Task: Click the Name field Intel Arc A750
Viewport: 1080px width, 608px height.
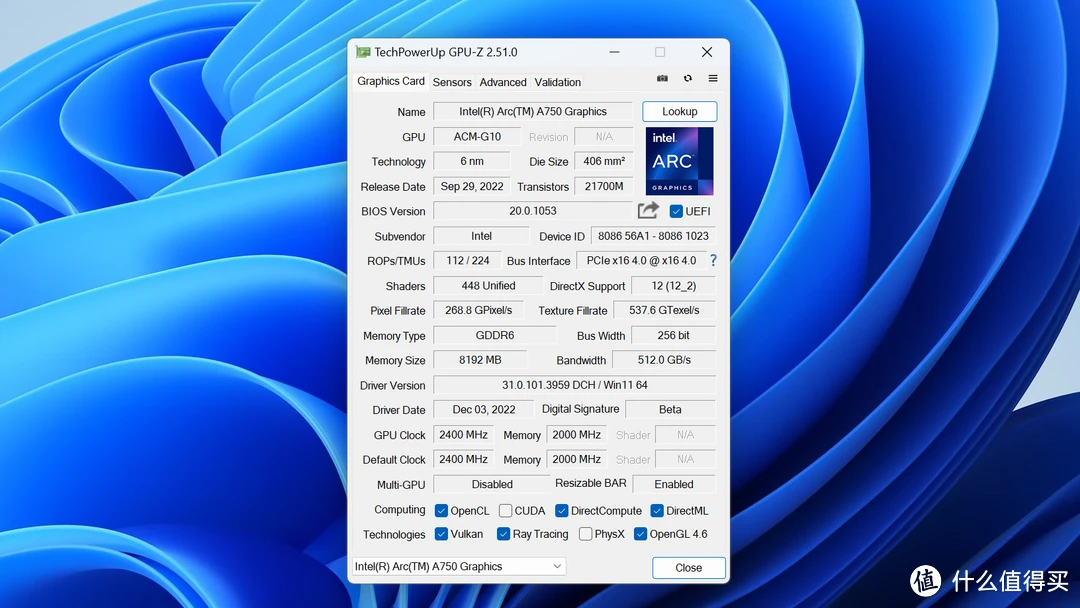Action: (x=533, y=112)
